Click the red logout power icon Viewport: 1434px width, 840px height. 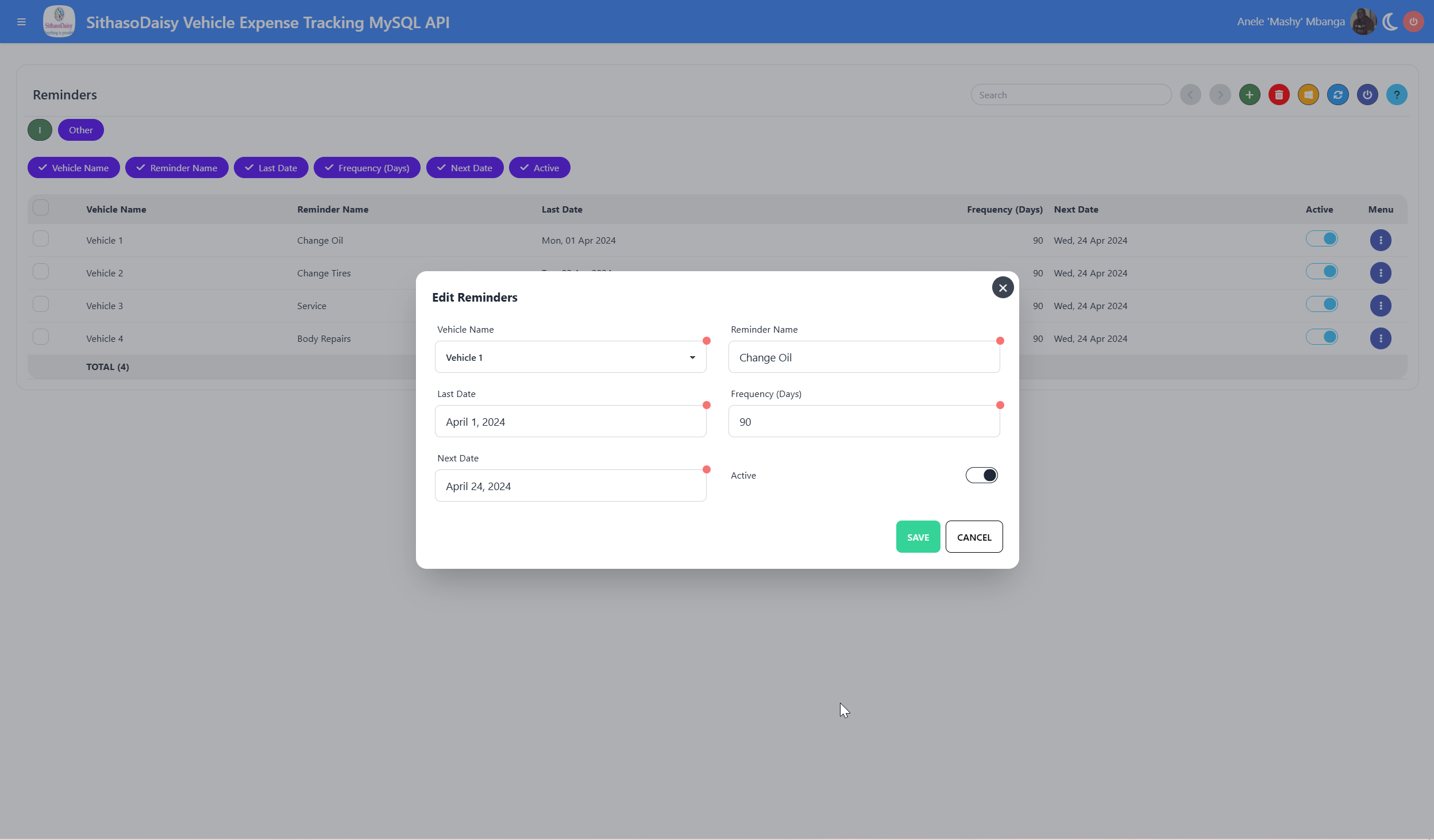(1413, 22)
